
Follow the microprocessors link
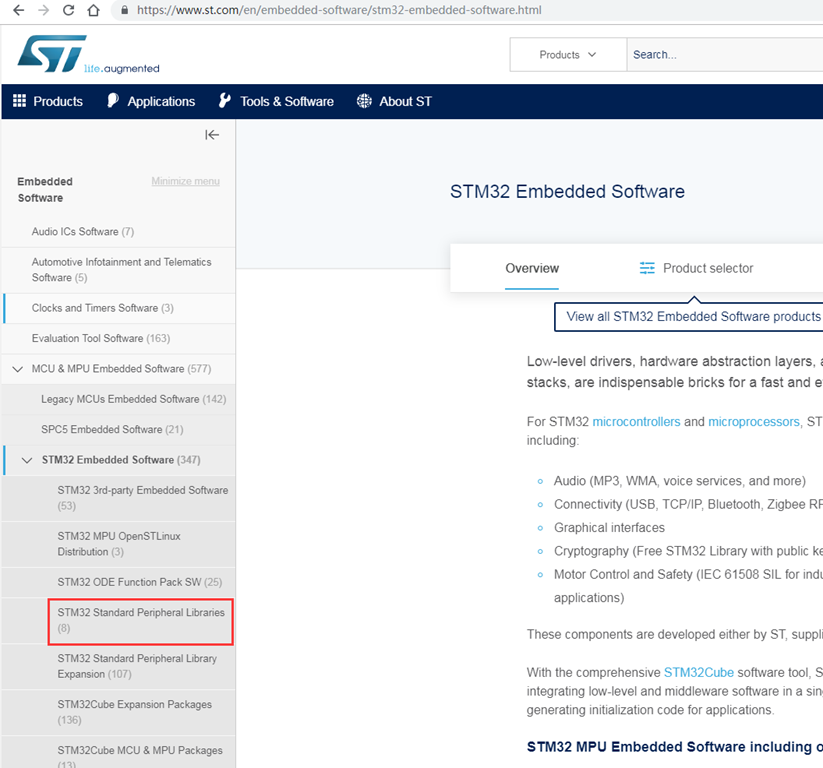point(754,422)
